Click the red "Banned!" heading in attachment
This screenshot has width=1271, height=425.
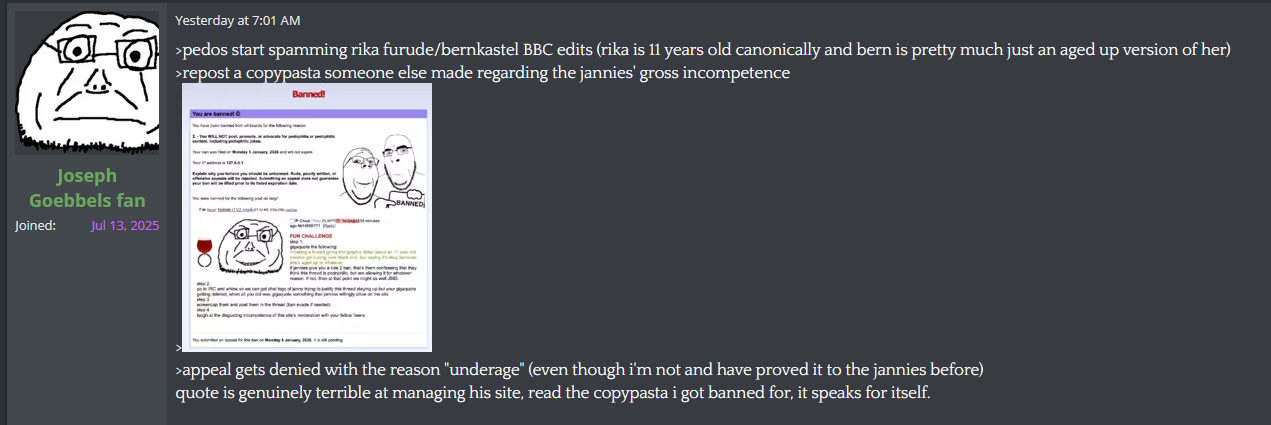point(309,94)
